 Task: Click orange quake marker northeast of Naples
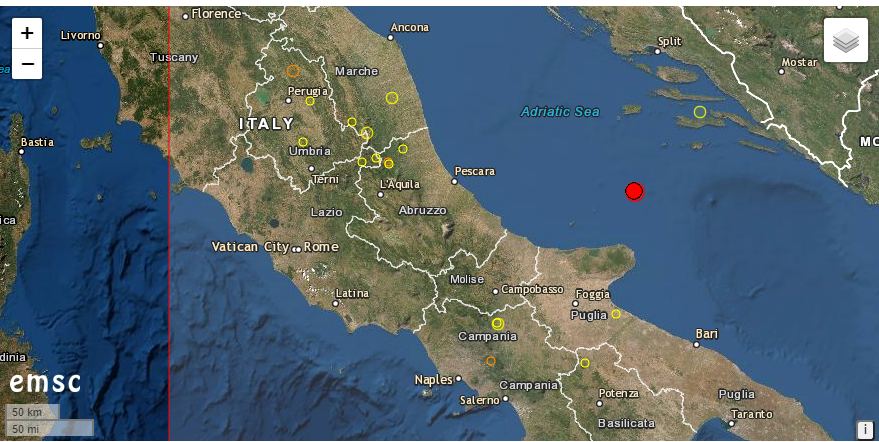pos(491,361)
